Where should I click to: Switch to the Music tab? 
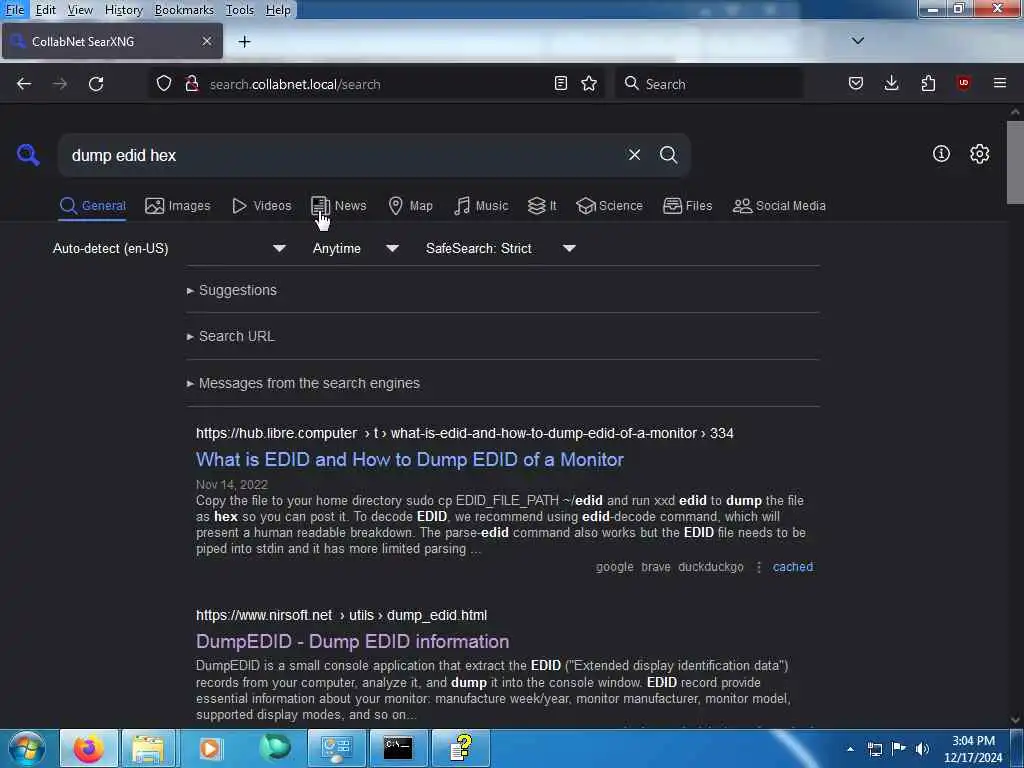point(481,206)
